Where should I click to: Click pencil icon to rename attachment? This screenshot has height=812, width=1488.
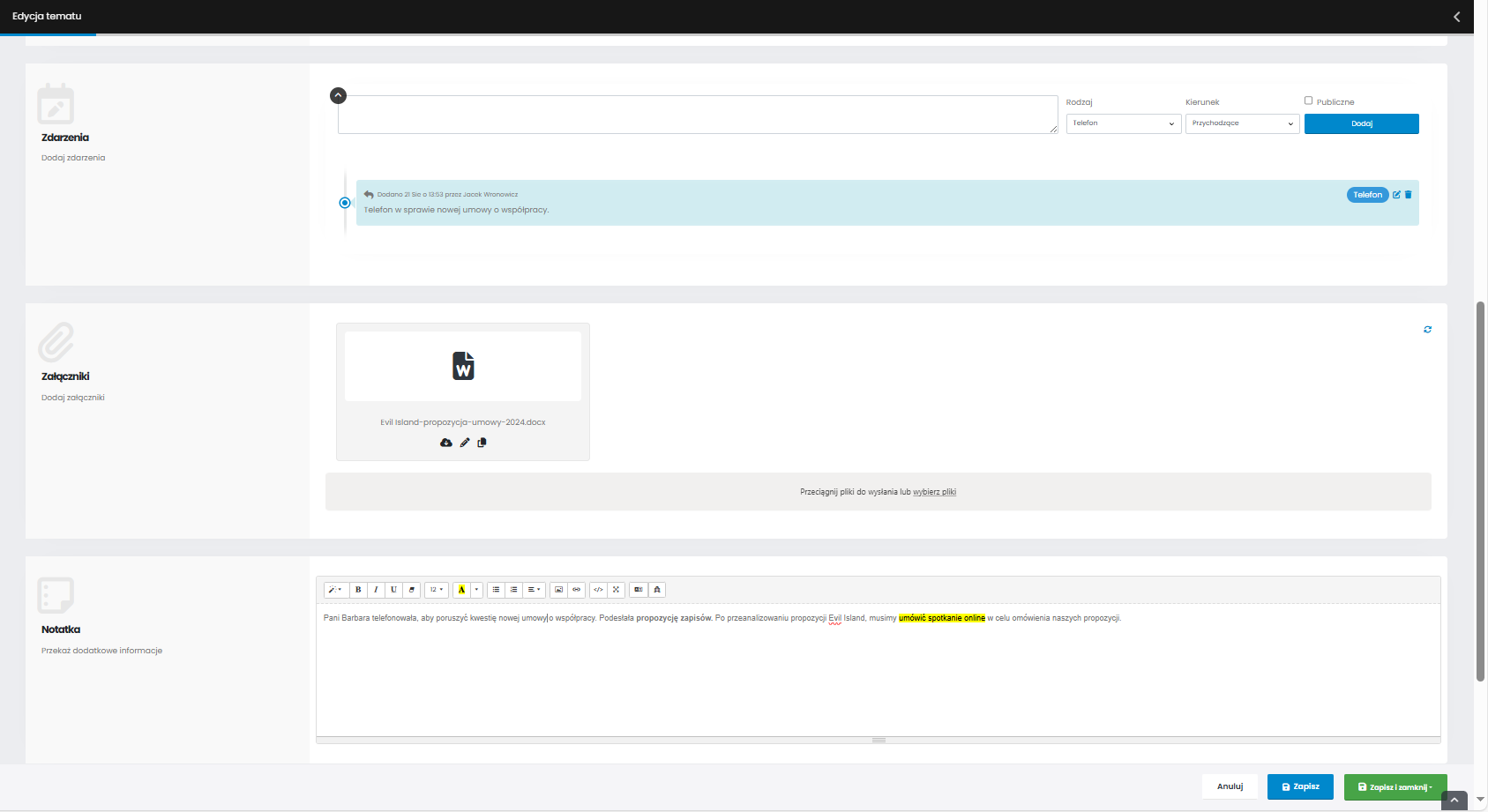tap(465, 443)
